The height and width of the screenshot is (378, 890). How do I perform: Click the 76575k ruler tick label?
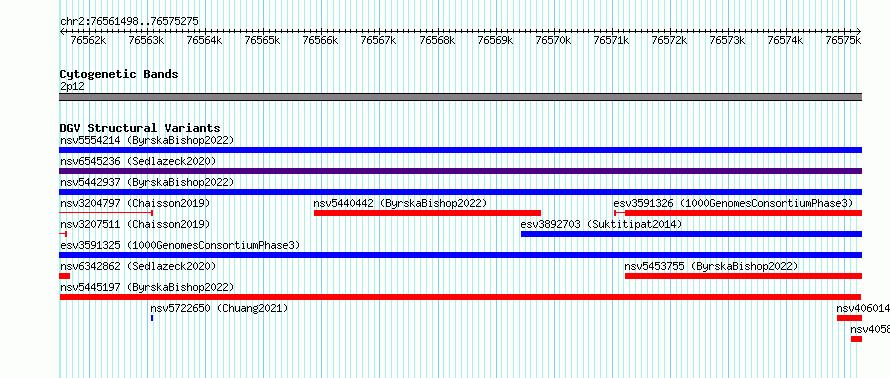pyautogui.click(x=843, y=40)
